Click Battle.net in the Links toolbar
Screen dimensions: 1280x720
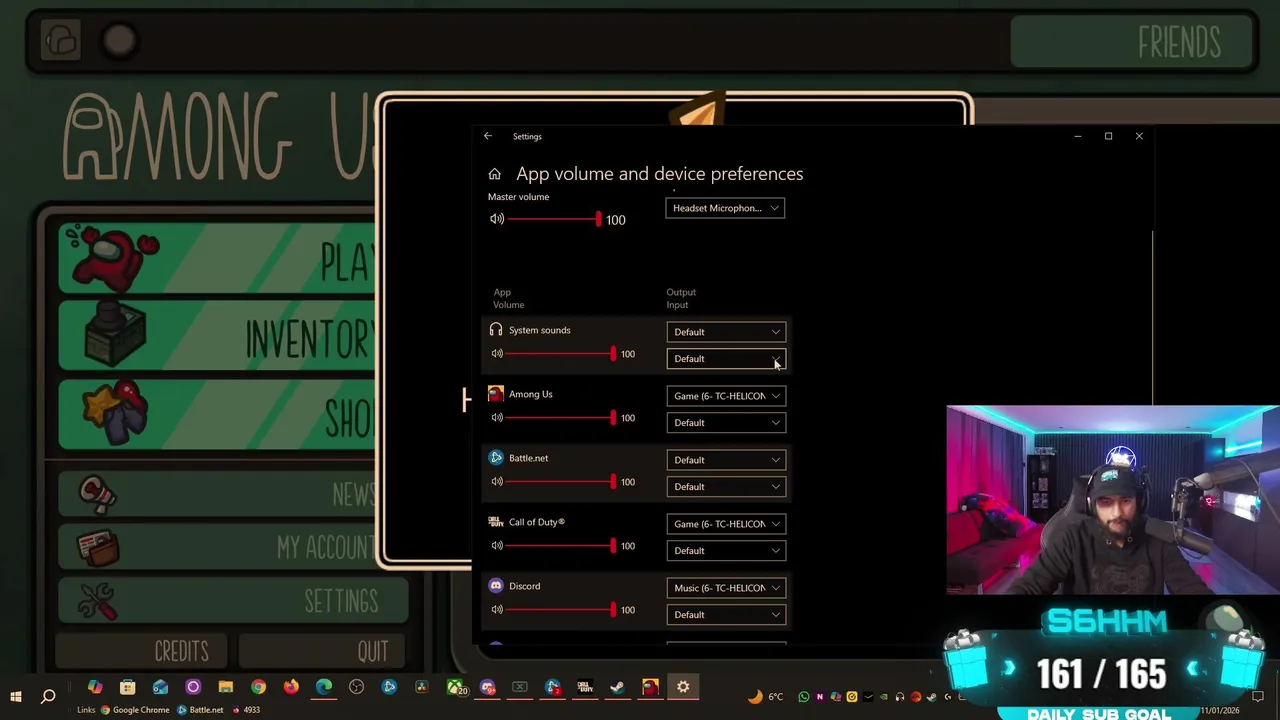(201, 710)
